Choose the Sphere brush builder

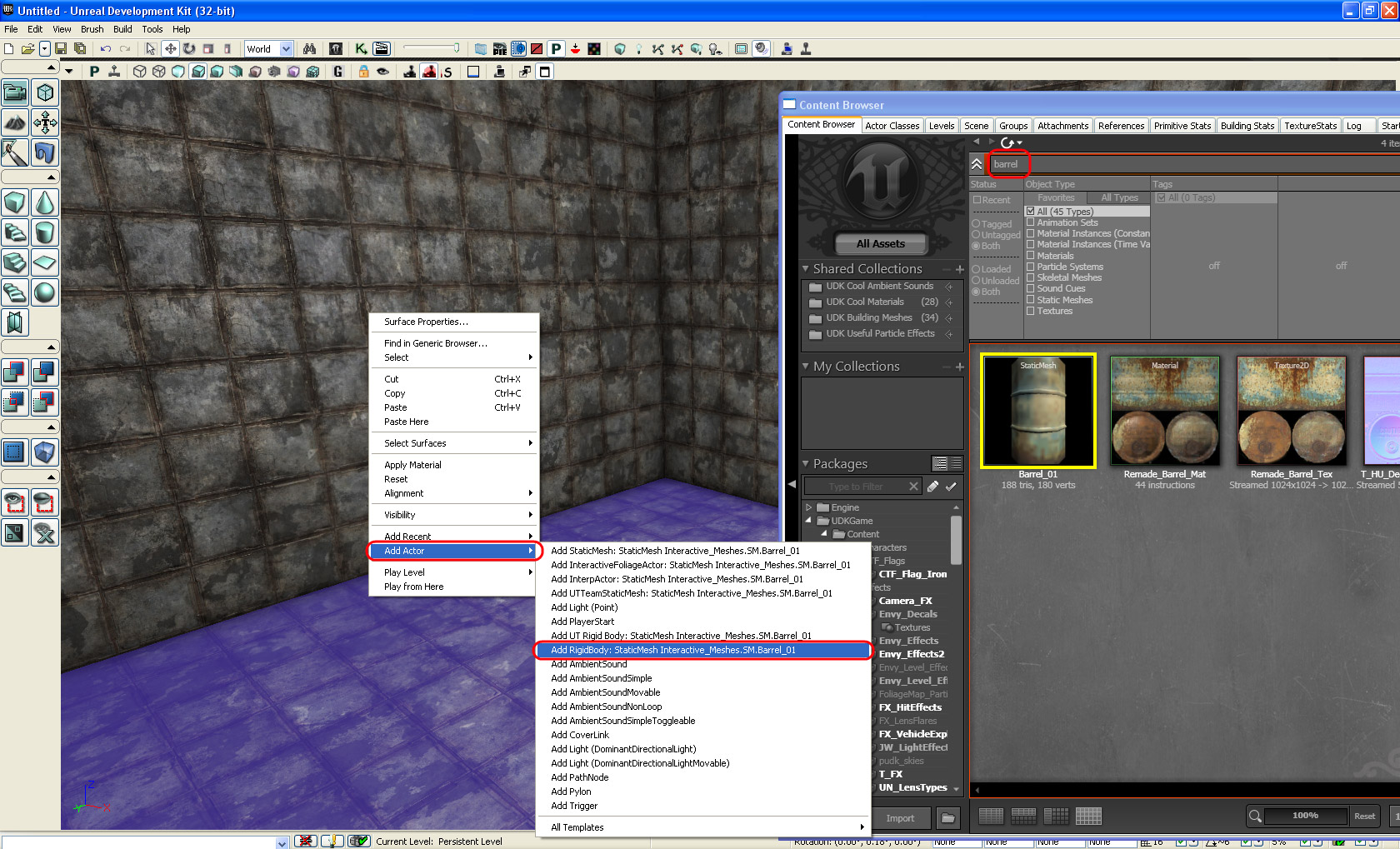coord(45,292)
